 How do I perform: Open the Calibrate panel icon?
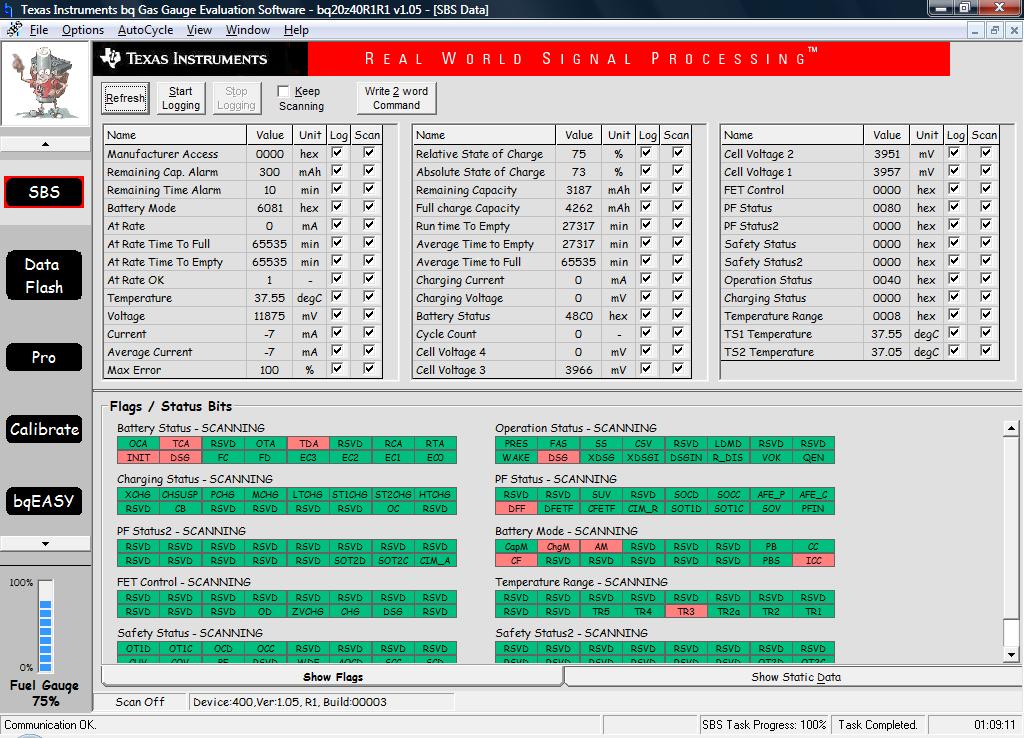coord(44,429)
